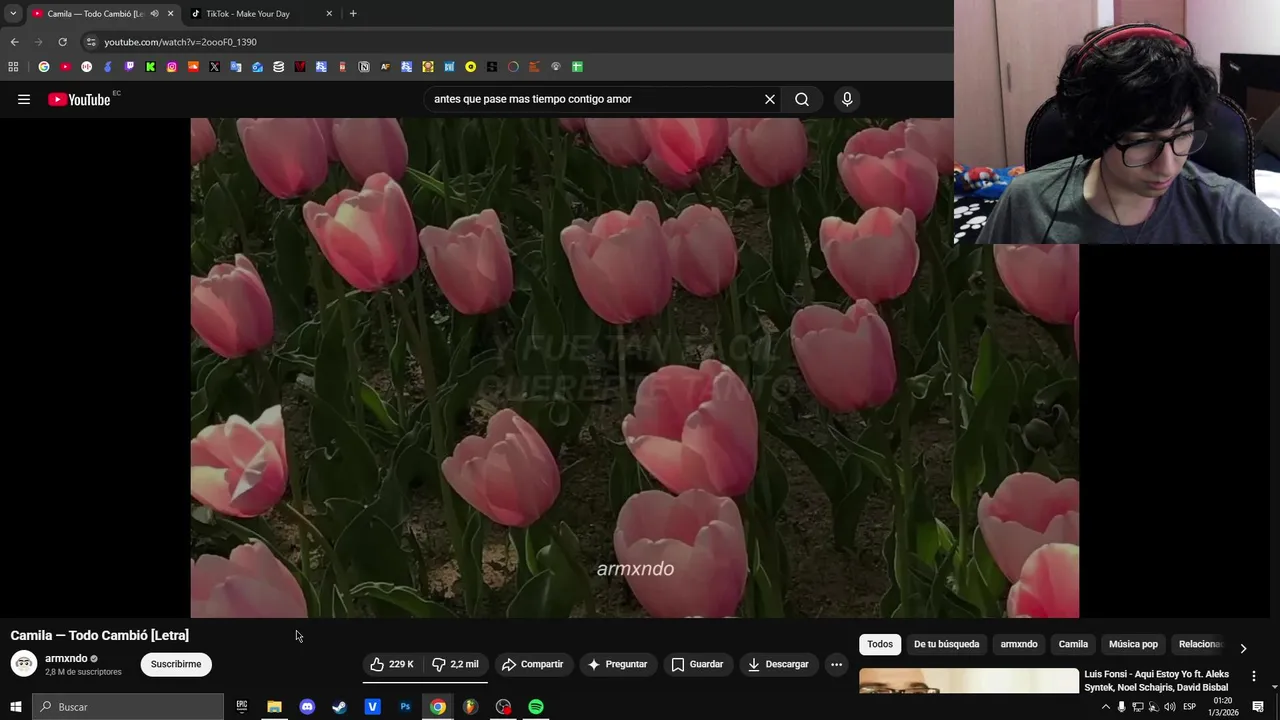
Task: Open the Notion bookmark icon
Action: (364, 67)
